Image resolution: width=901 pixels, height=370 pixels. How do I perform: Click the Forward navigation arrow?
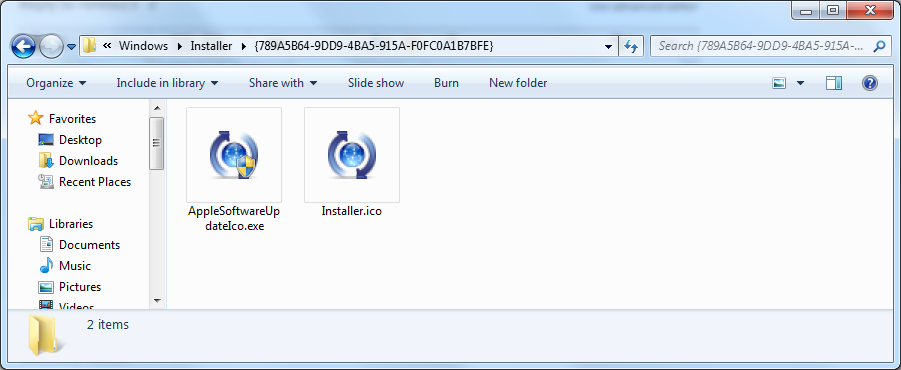(x=52, y=47)
